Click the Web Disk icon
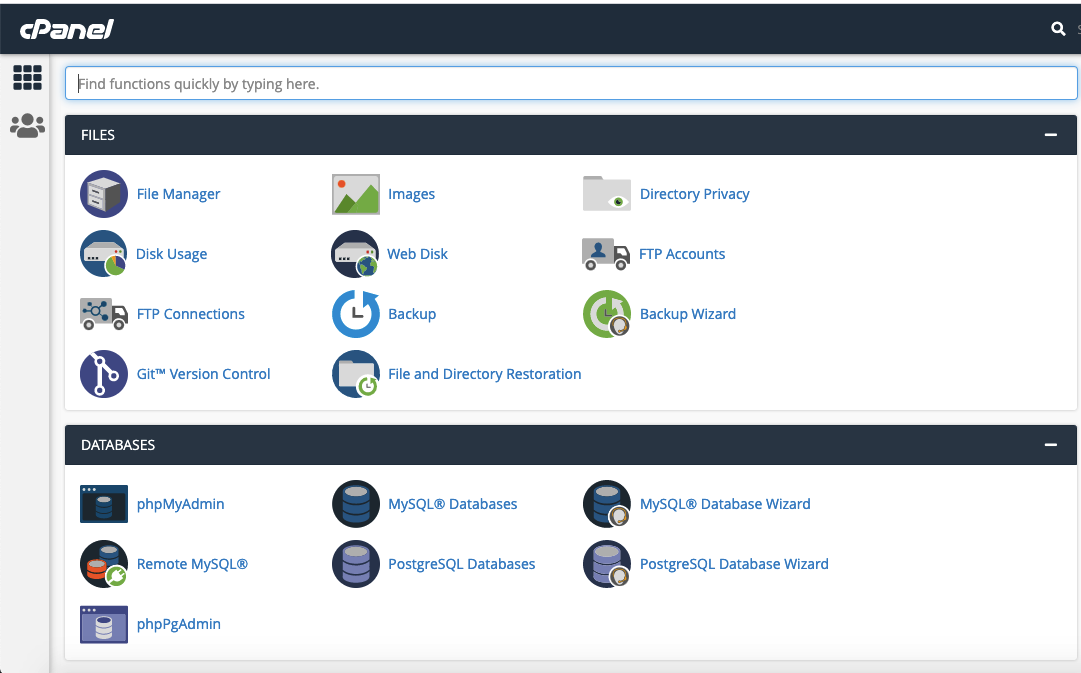Screen dimensions: 1081x673 coord(355,254)
